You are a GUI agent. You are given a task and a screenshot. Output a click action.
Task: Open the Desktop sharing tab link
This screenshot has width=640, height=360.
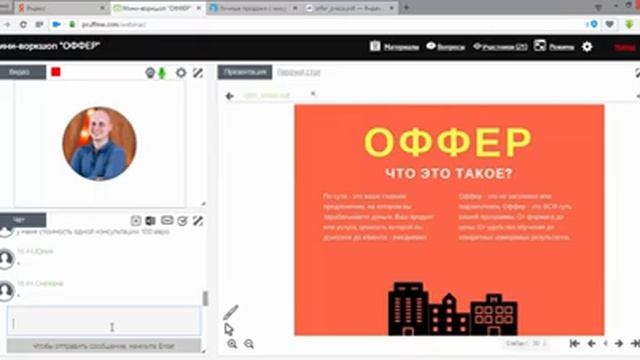[x=299, y=72]
